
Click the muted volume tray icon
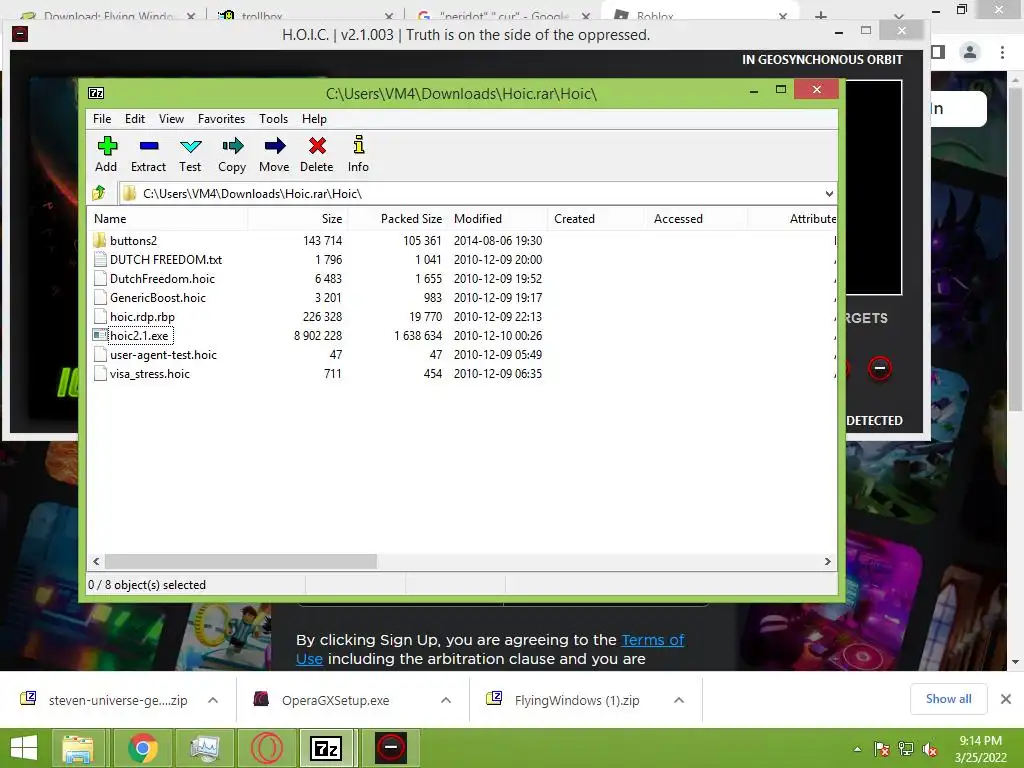pyautogui.click(x=930, y=750)
